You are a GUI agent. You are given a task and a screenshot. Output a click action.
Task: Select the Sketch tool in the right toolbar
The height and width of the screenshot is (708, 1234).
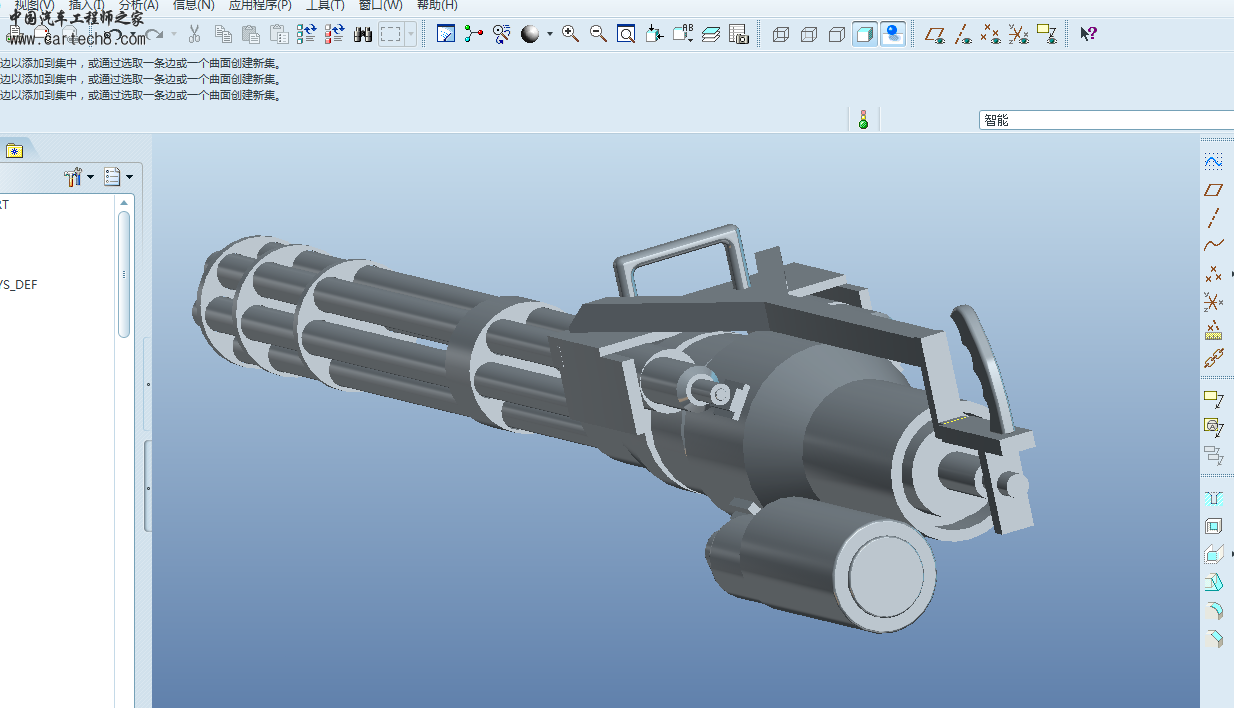click(x=1213, y=161)
